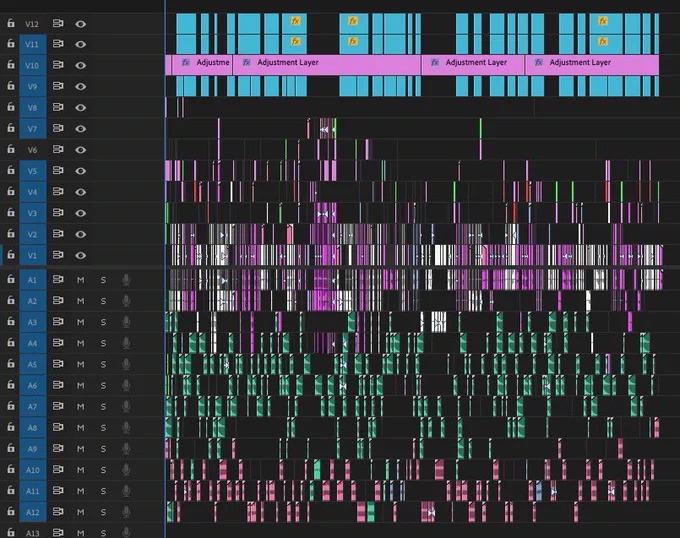Toggle sync lock for track V5
Viewport: 680px width, 538px height.
[x=58, y=170]
